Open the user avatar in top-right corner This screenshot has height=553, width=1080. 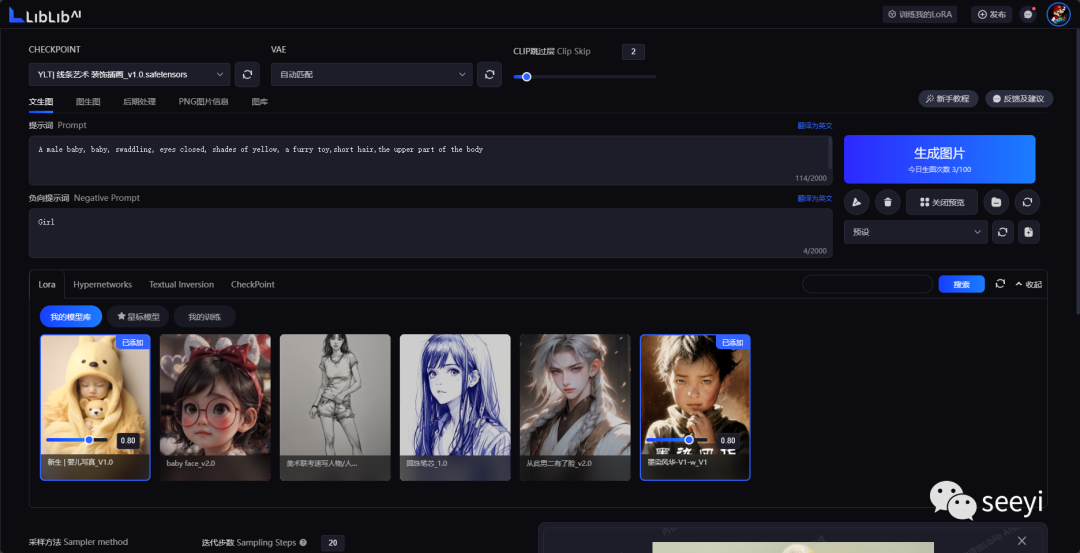[x=1058, y=14]
